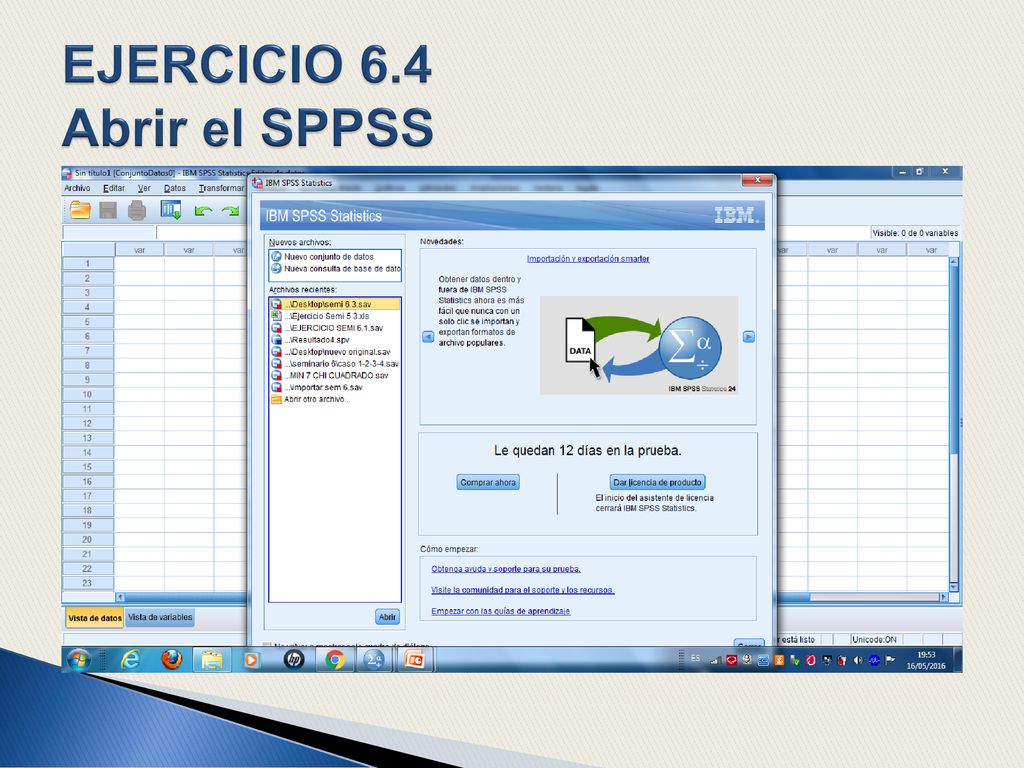Select row header 23 in data grid
Screen dimensions: 1024x768
coord(88,583)
